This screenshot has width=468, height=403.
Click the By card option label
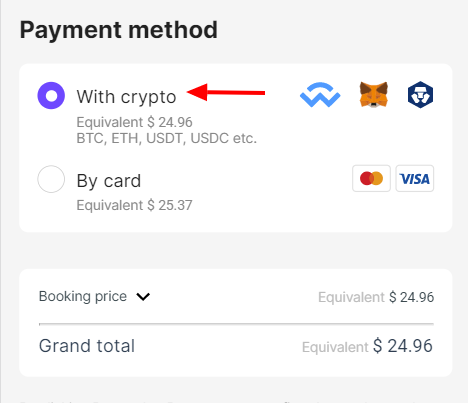coord(109,181)
